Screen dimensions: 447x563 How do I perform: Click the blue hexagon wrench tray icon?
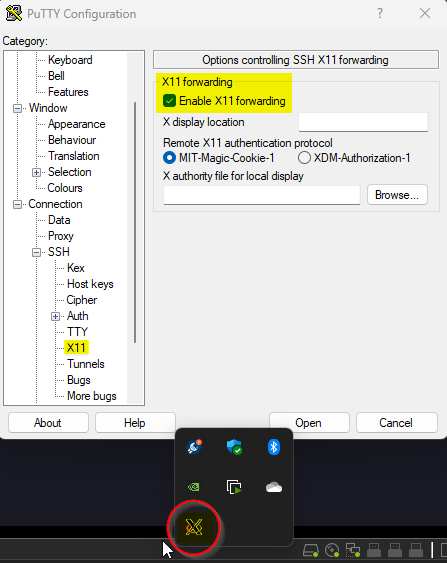[194, 447]
